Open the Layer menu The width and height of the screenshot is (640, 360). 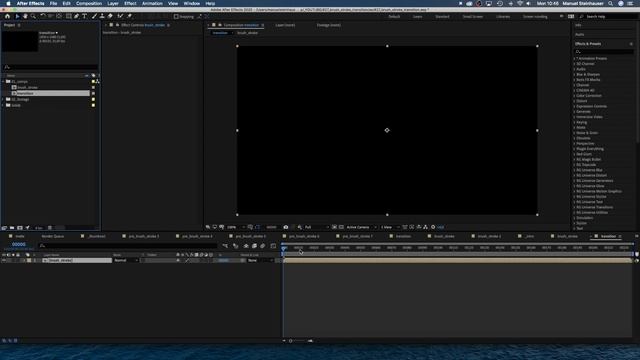(113, 3)
